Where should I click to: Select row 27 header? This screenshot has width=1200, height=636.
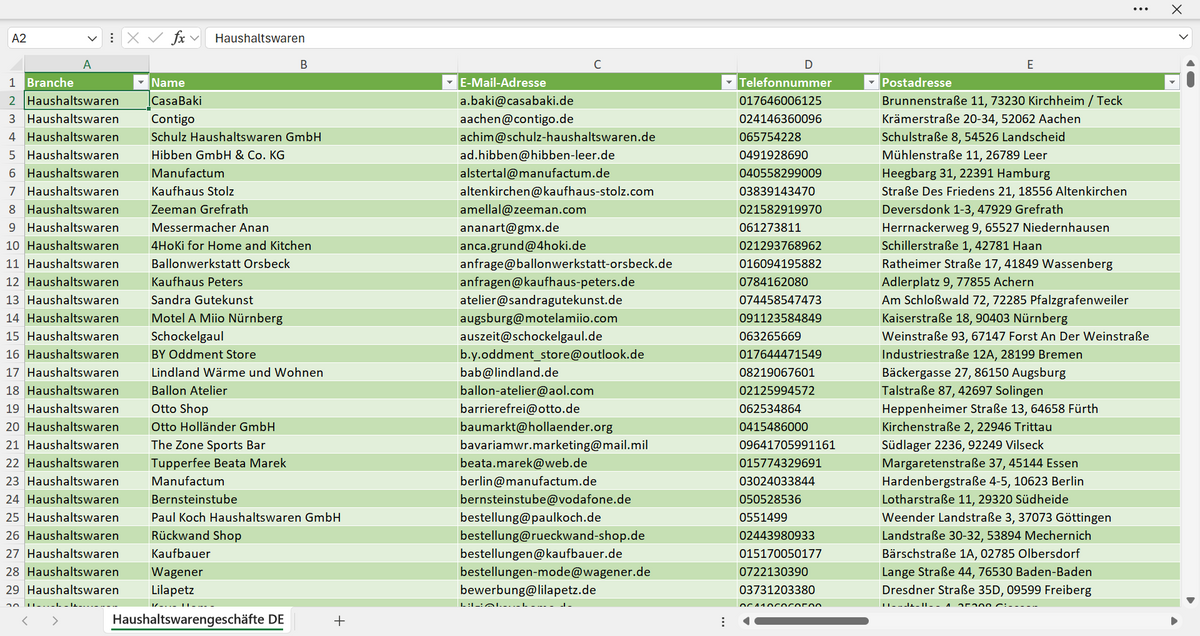(12, 553)
